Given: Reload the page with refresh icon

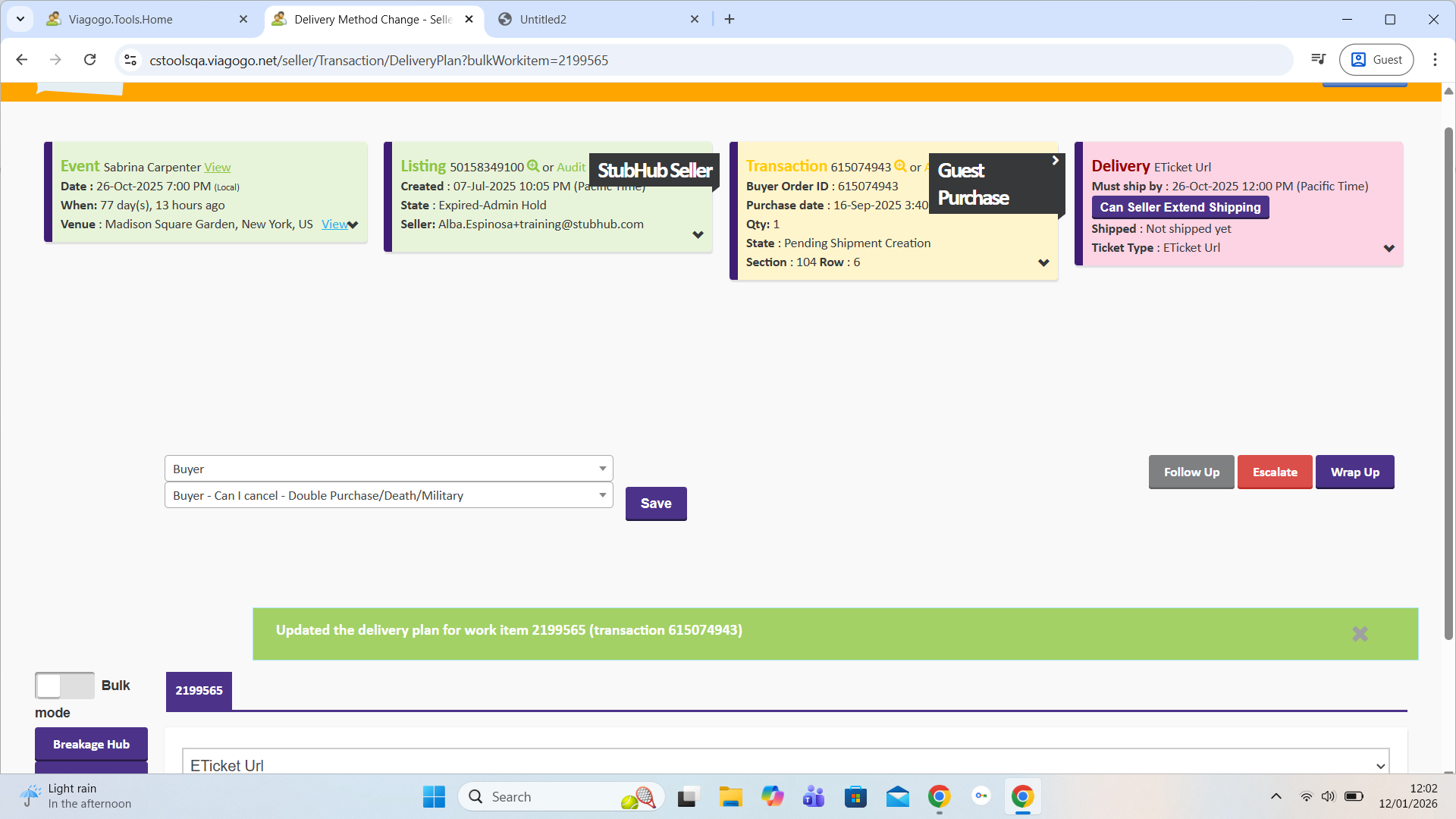Looking at the screenshot, I should 89,60.
